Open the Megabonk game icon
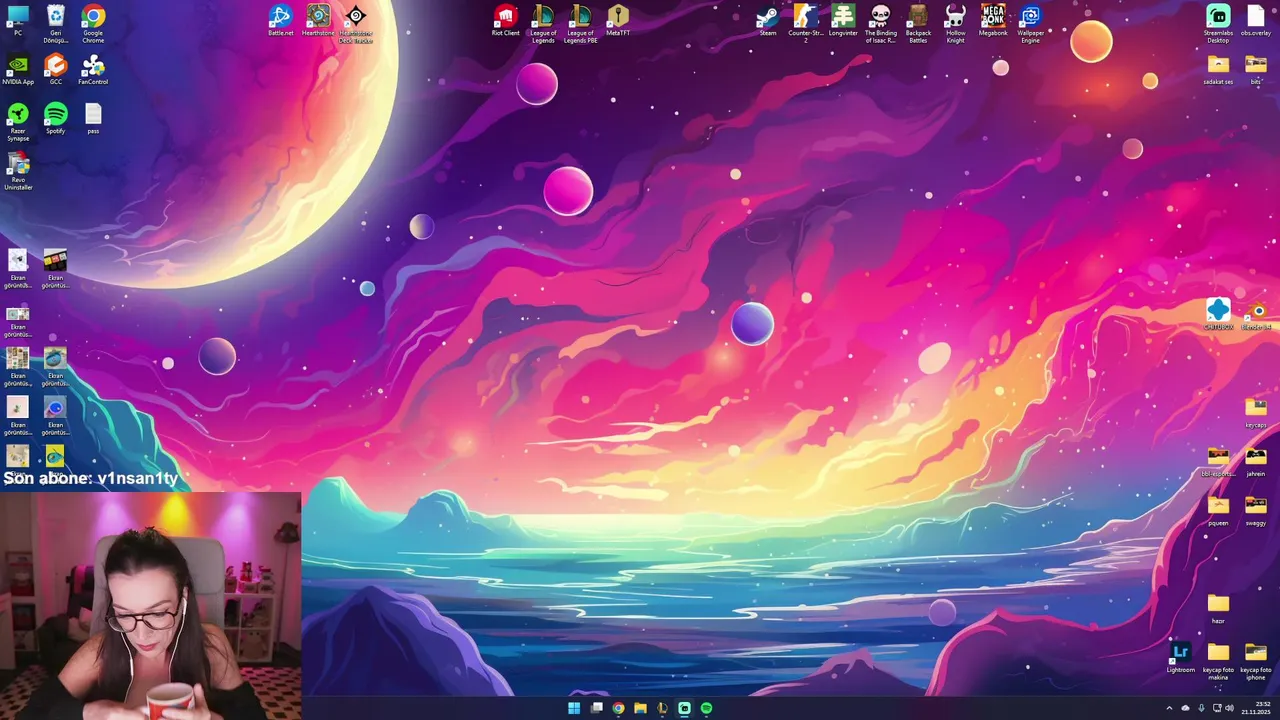1280x720 pixels. [x=993, y=20]
